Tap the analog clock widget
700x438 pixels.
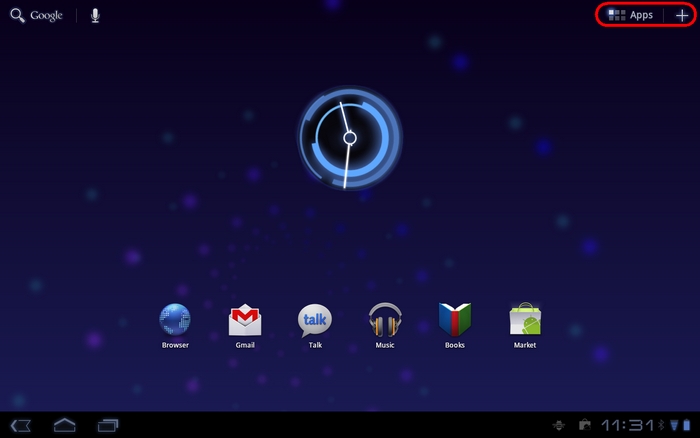pos(350,138)
